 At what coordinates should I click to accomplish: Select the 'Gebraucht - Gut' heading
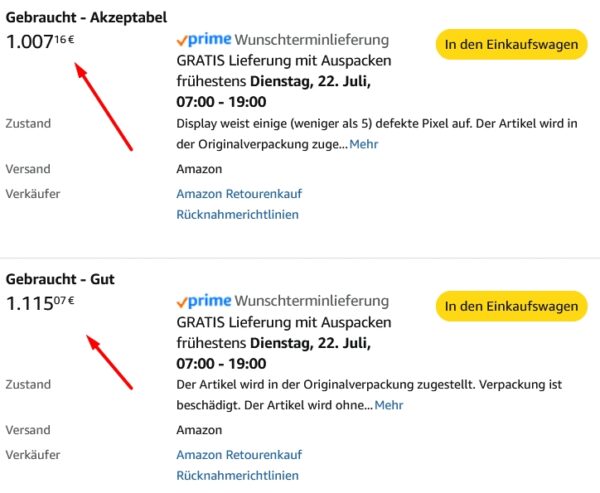point(60,280)
